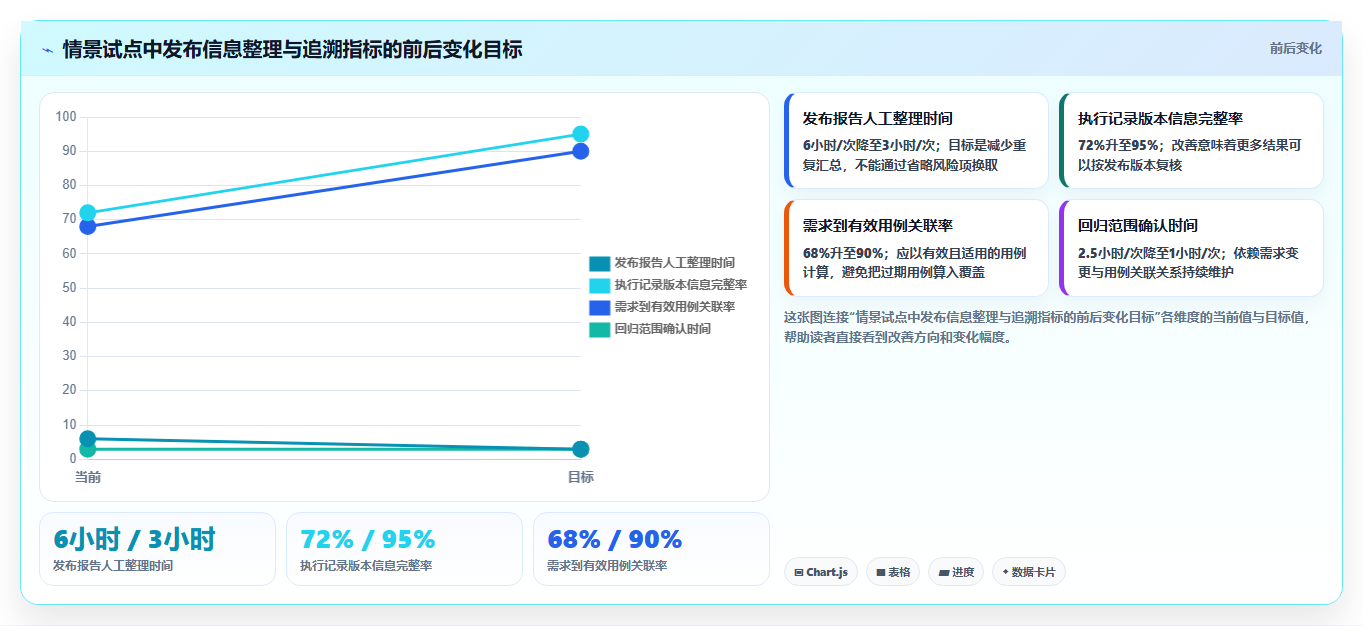Click the 进度 tag icon
1363x626 pixels.
[x=943, y=573]
